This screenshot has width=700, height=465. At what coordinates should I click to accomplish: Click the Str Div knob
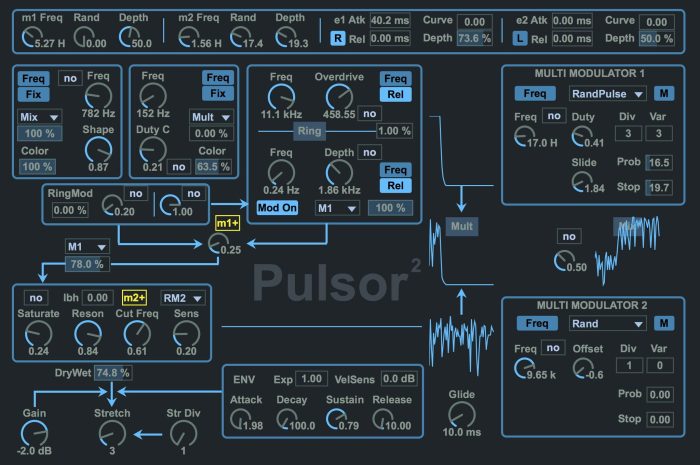pyautogui.click(x=183, y=433)
